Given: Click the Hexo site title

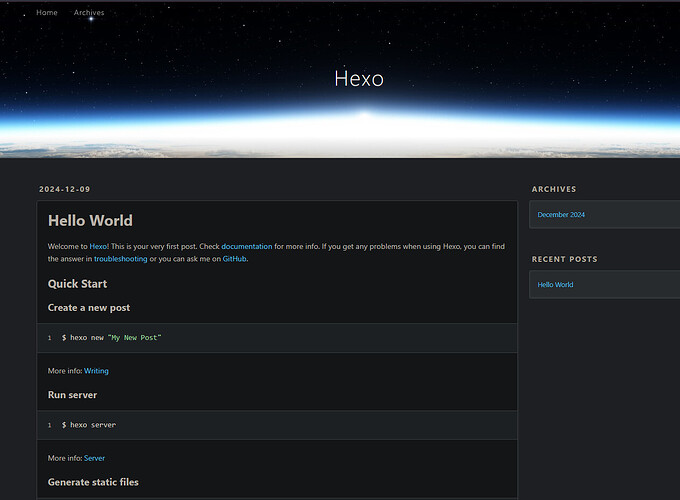Looking at the screenshot, I should tap(359, 79).
